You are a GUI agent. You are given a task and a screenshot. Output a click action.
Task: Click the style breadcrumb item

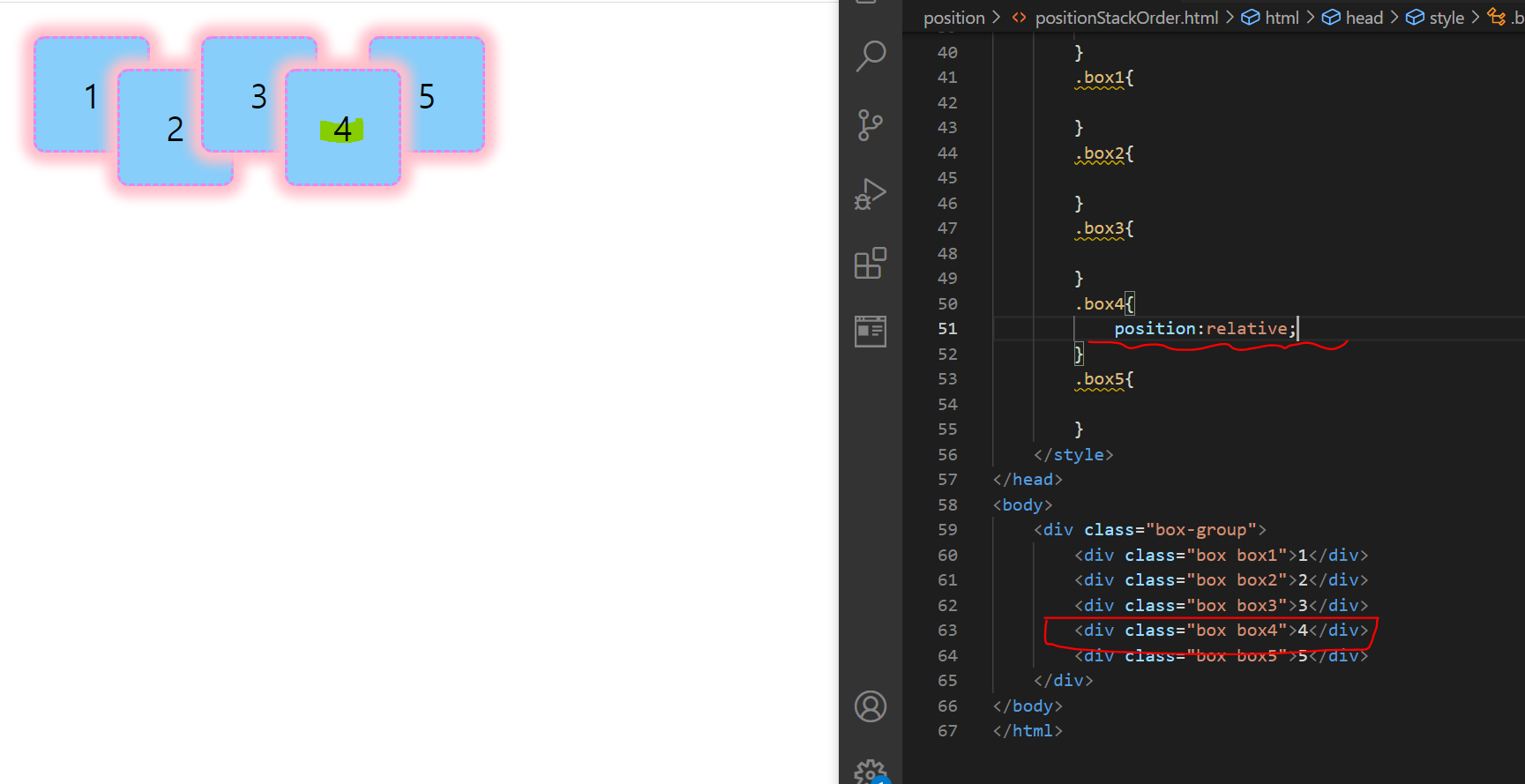click(x=1436, y=18)
